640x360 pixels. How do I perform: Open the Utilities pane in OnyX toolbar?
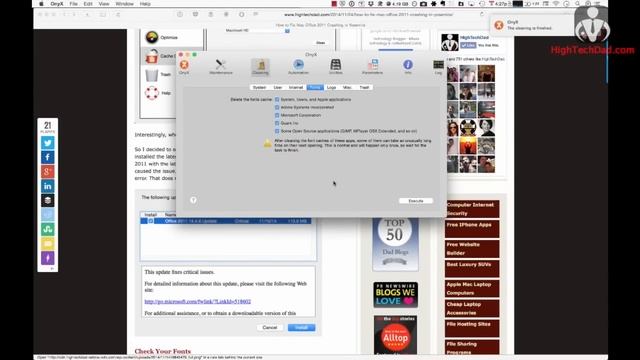336,67
